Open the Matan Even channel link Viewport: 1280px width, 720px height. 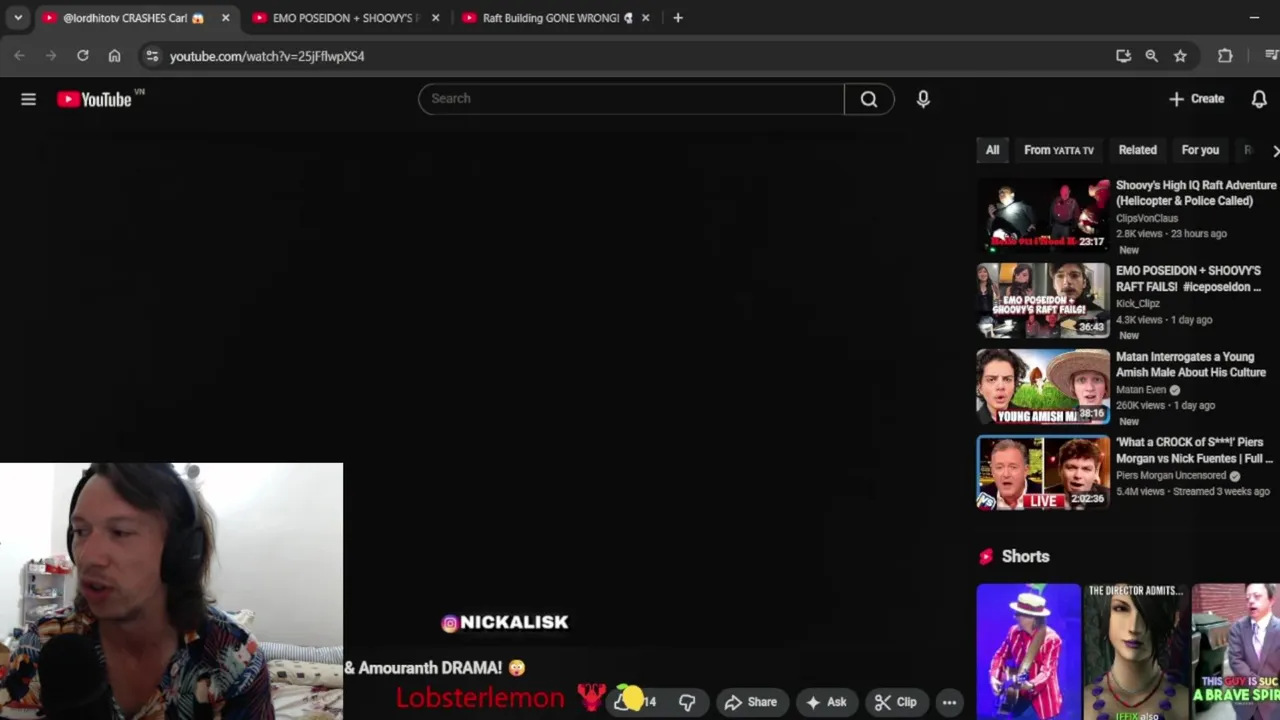coord(1141,390)
